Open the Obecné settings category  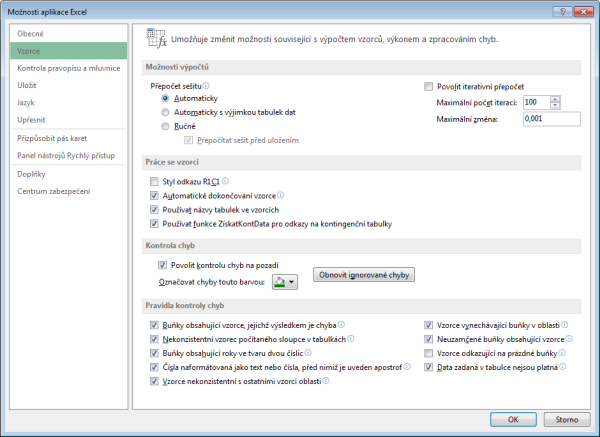[68, 34]
